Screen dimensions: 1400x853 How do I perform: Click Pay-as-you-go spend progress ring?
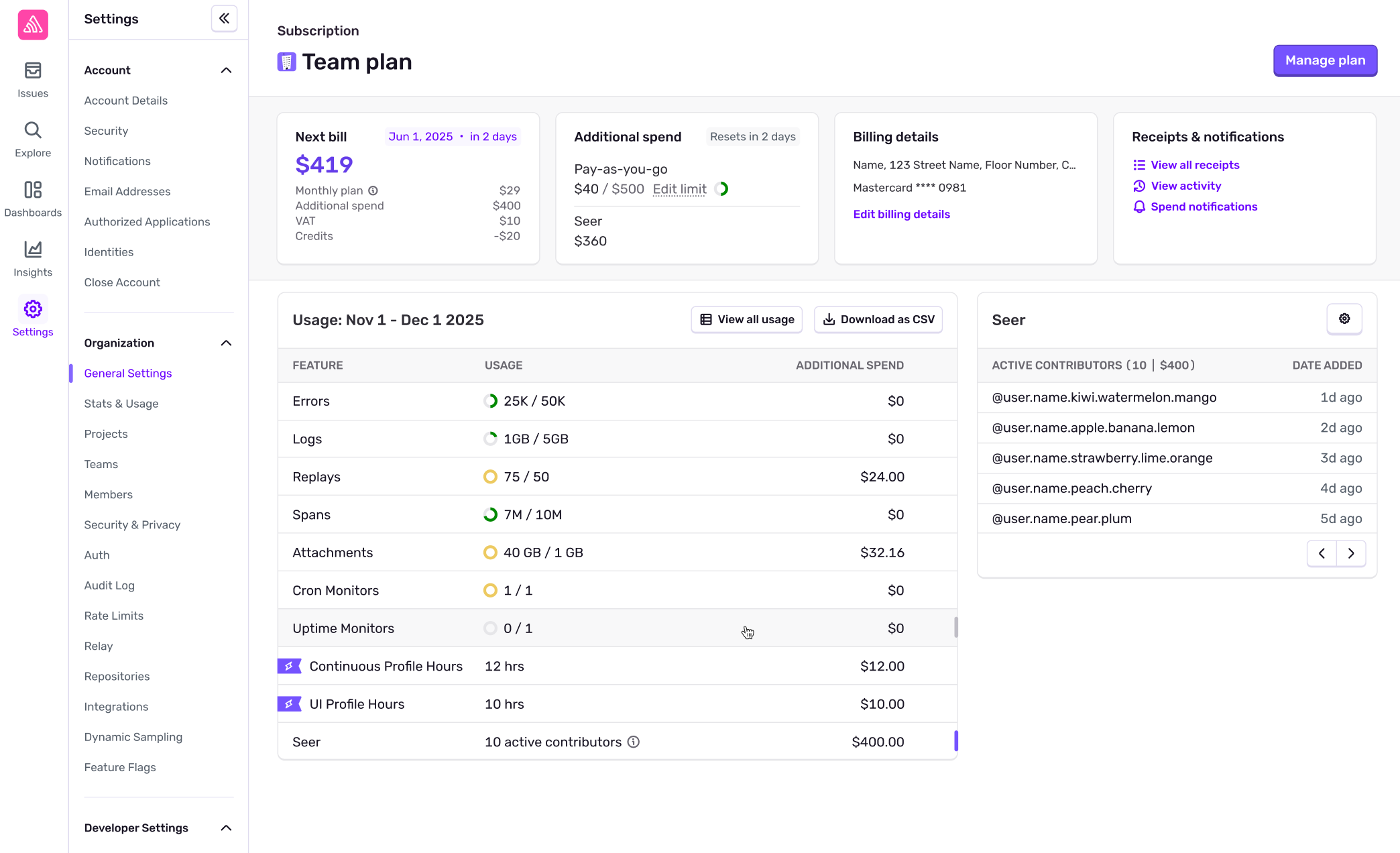[721, 189]
